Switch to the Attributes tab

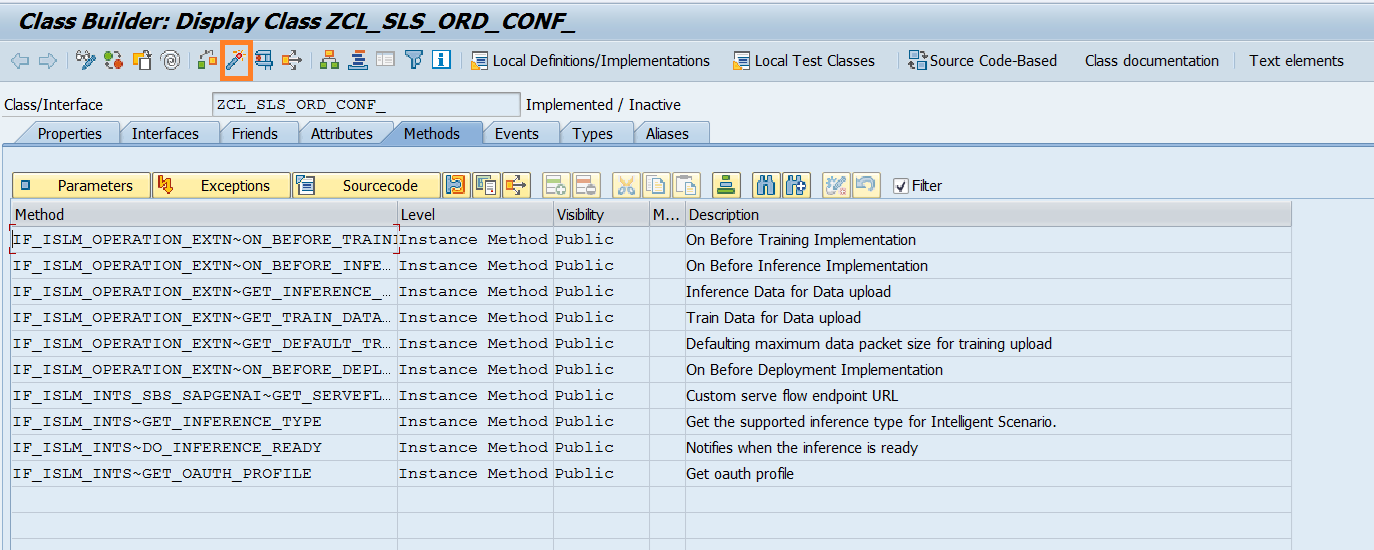tap(341, 133)
